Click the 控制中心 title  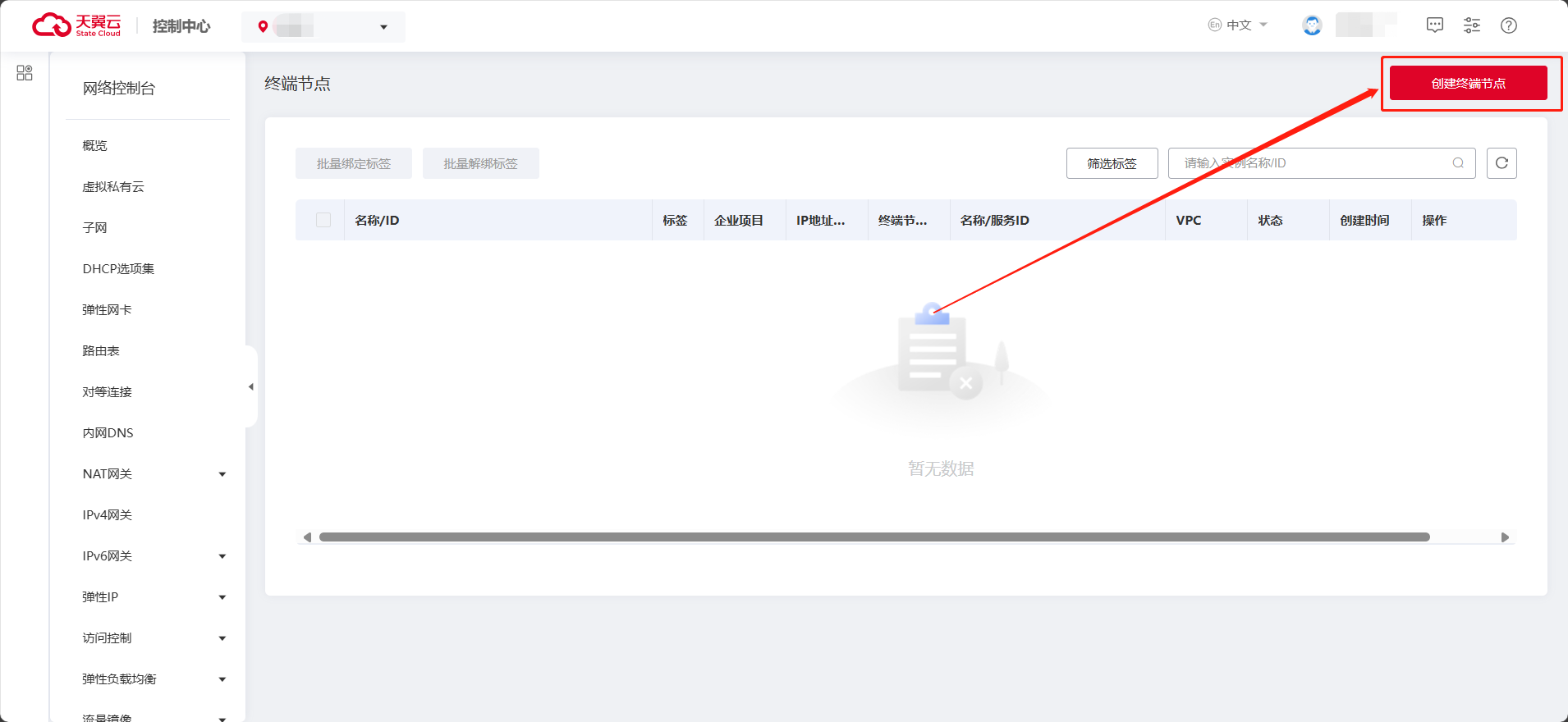pos(181,26)
